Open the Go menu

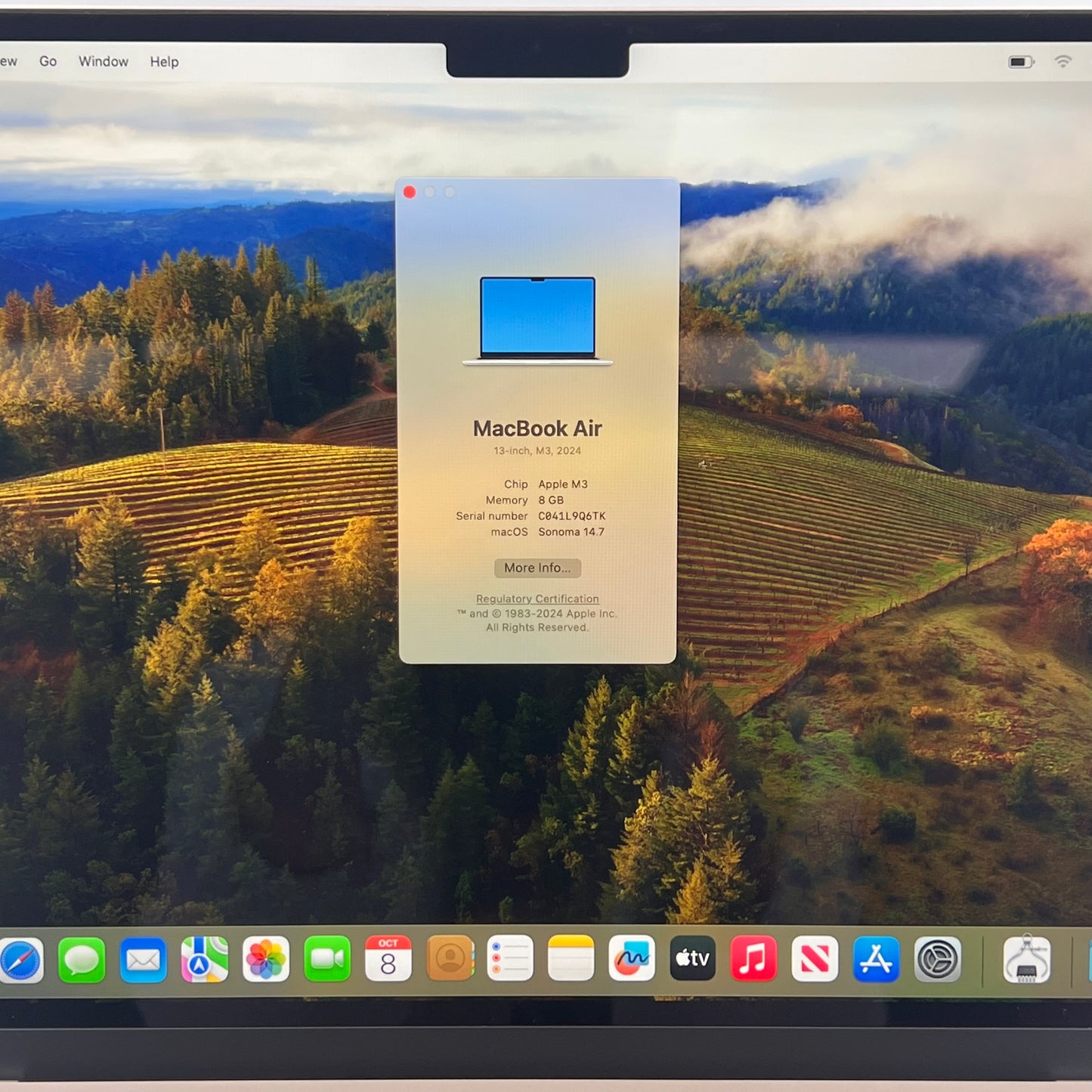[48, 61]
